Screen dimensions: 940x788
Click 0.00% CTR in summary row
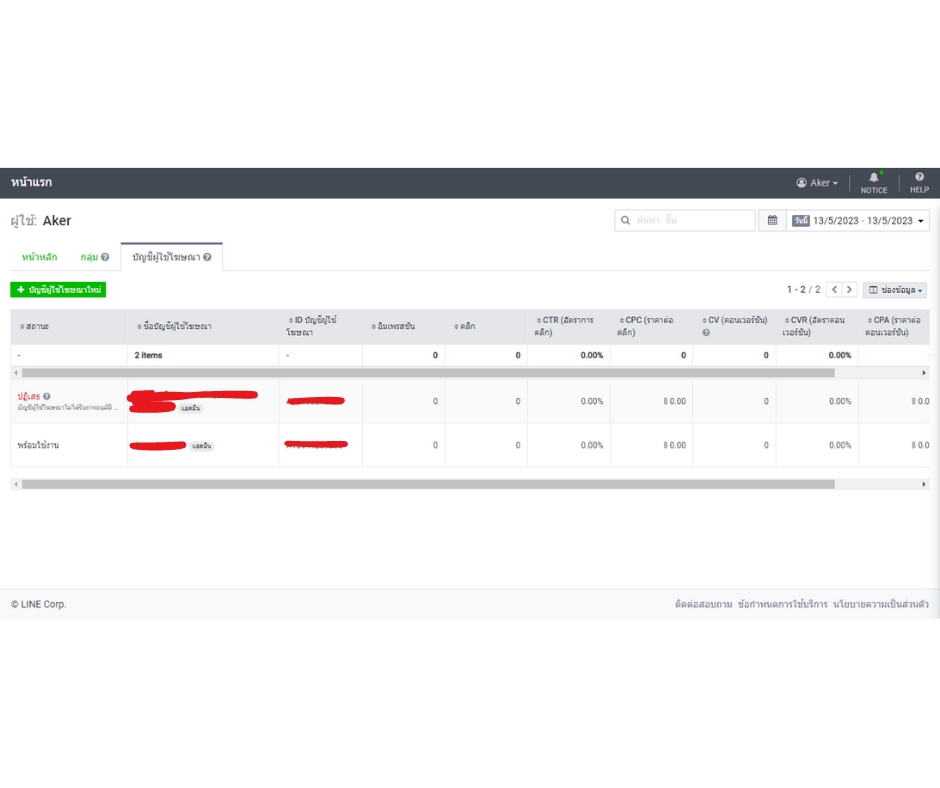[x=592, y=356]
